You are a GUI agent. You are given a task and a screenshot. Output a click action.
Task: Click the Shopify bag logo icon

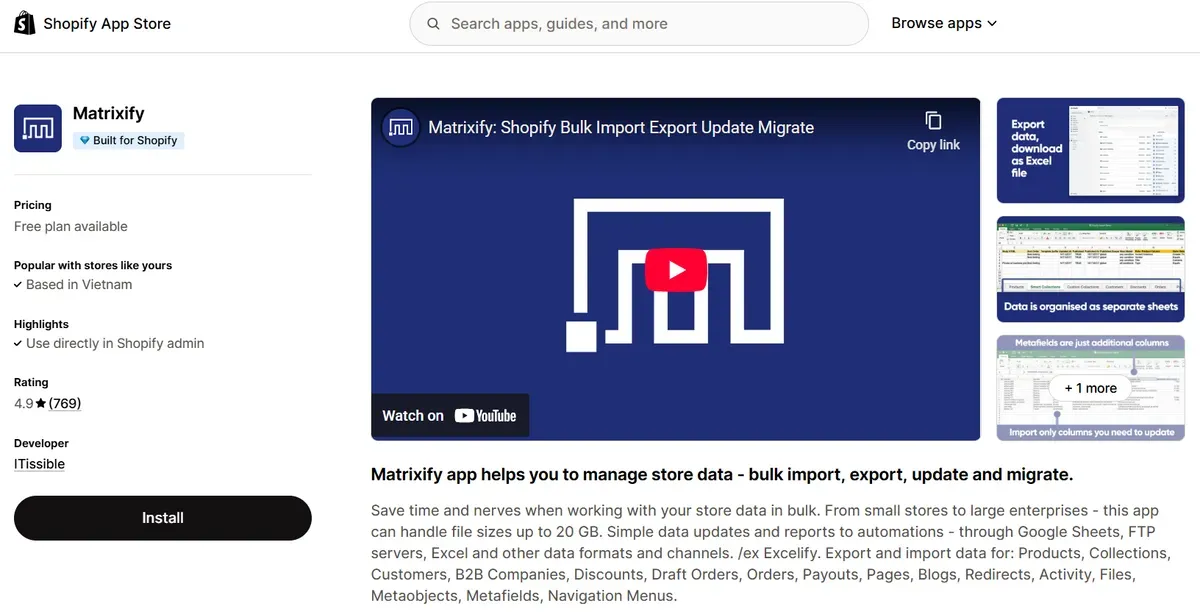[x=24, y=22]
